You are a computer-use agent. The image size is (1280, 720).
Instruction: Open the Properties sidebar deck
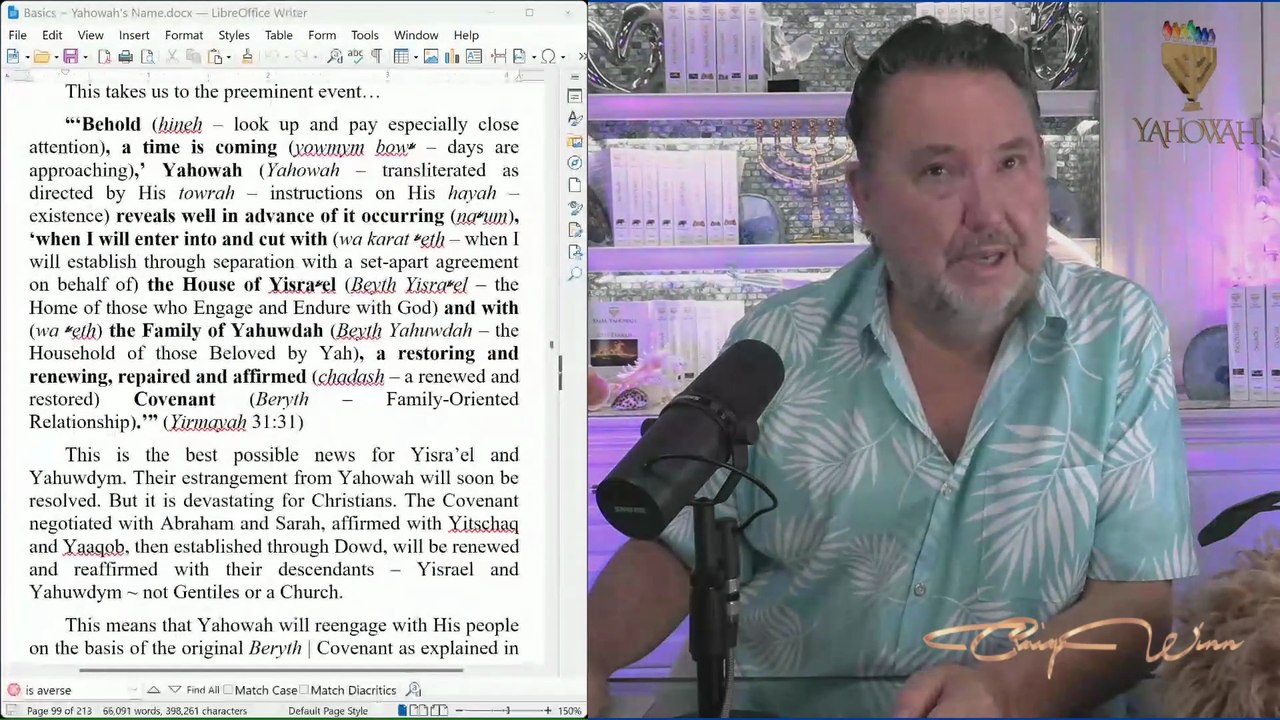(575, 96)
